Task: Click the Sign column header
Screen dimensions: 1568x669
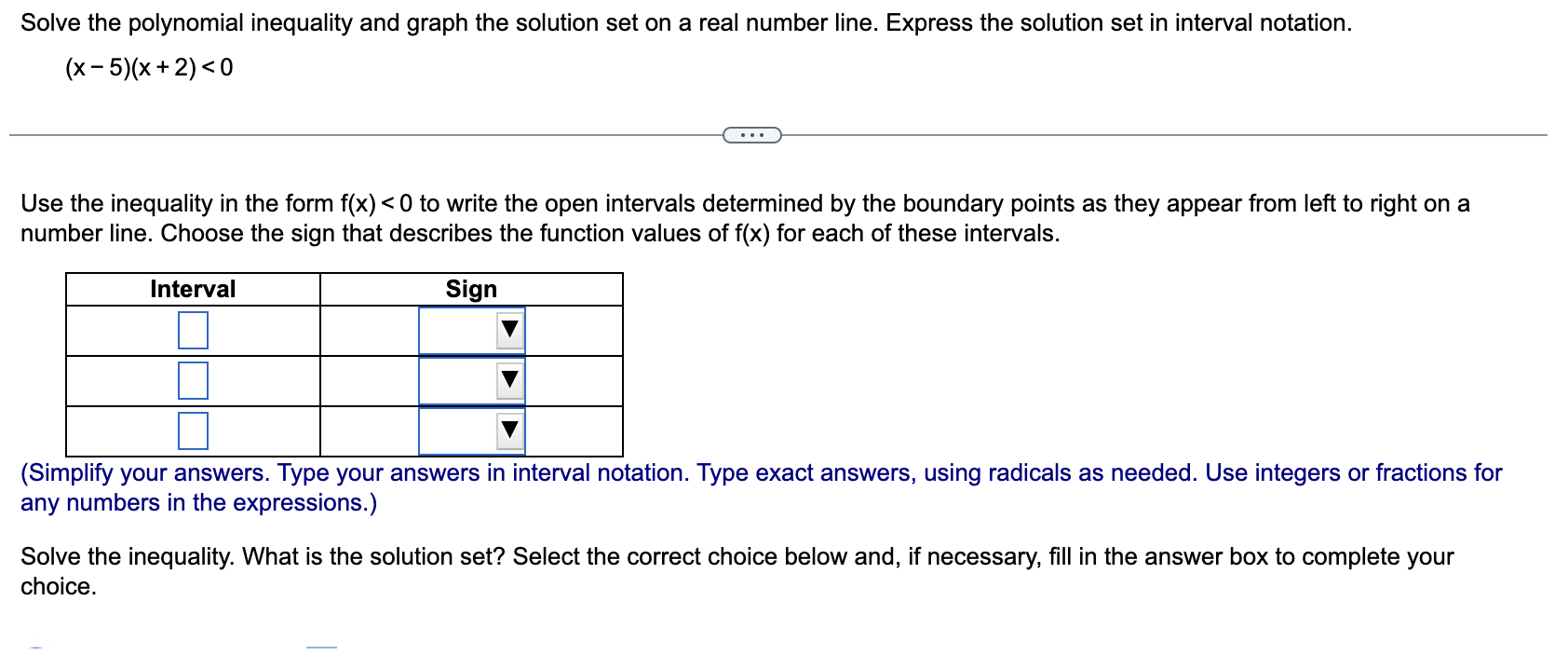Action: [470, 289]
